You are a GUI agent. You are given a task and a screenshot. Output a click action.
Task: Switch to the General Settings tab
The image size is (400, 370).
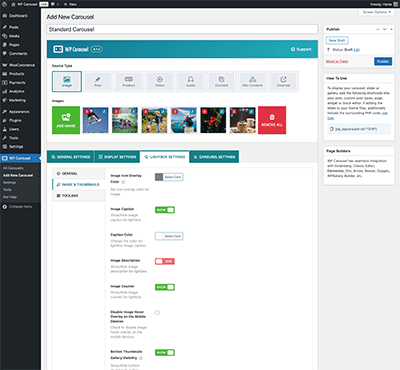pyautogui.click(x=71, y=157)
